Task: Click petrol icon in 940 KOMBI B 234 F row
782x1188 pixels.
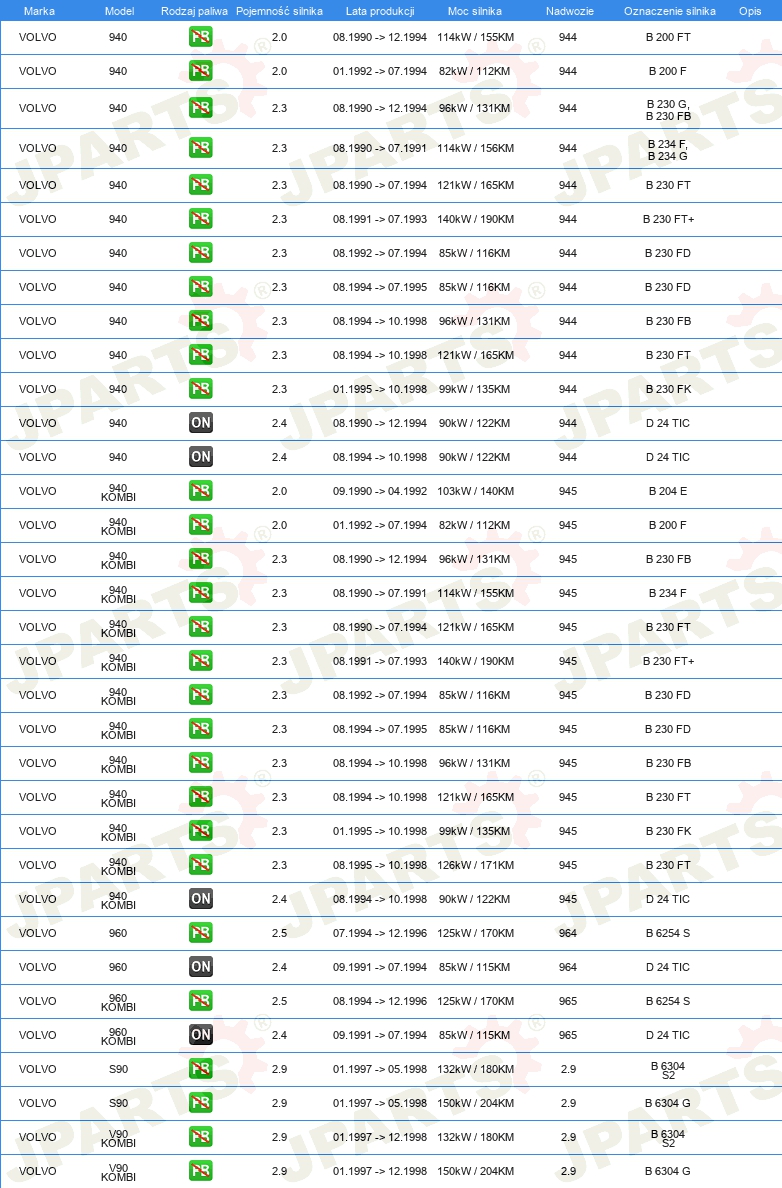Action: [201, 593]
